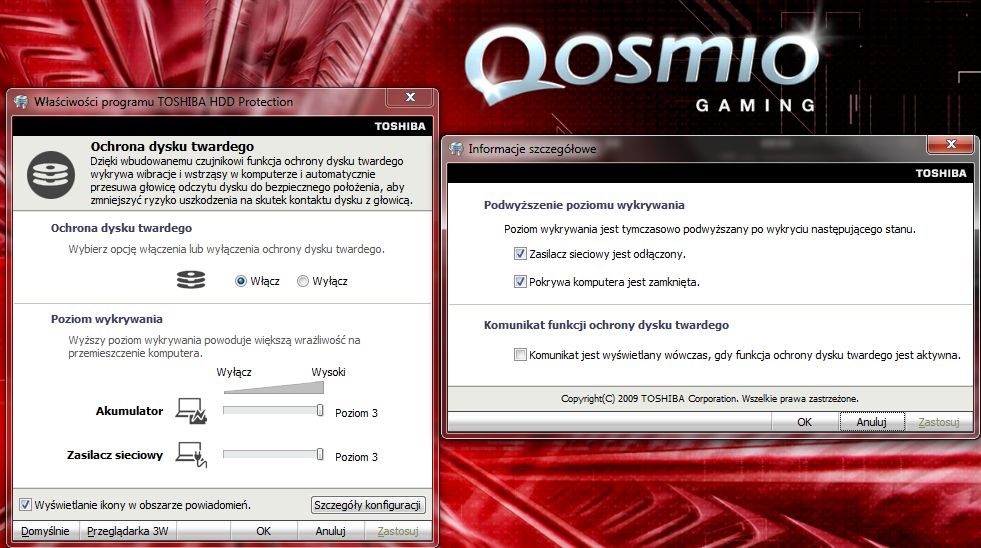Click the Akumulator 'Poziom 3' value

pos(356,413)
